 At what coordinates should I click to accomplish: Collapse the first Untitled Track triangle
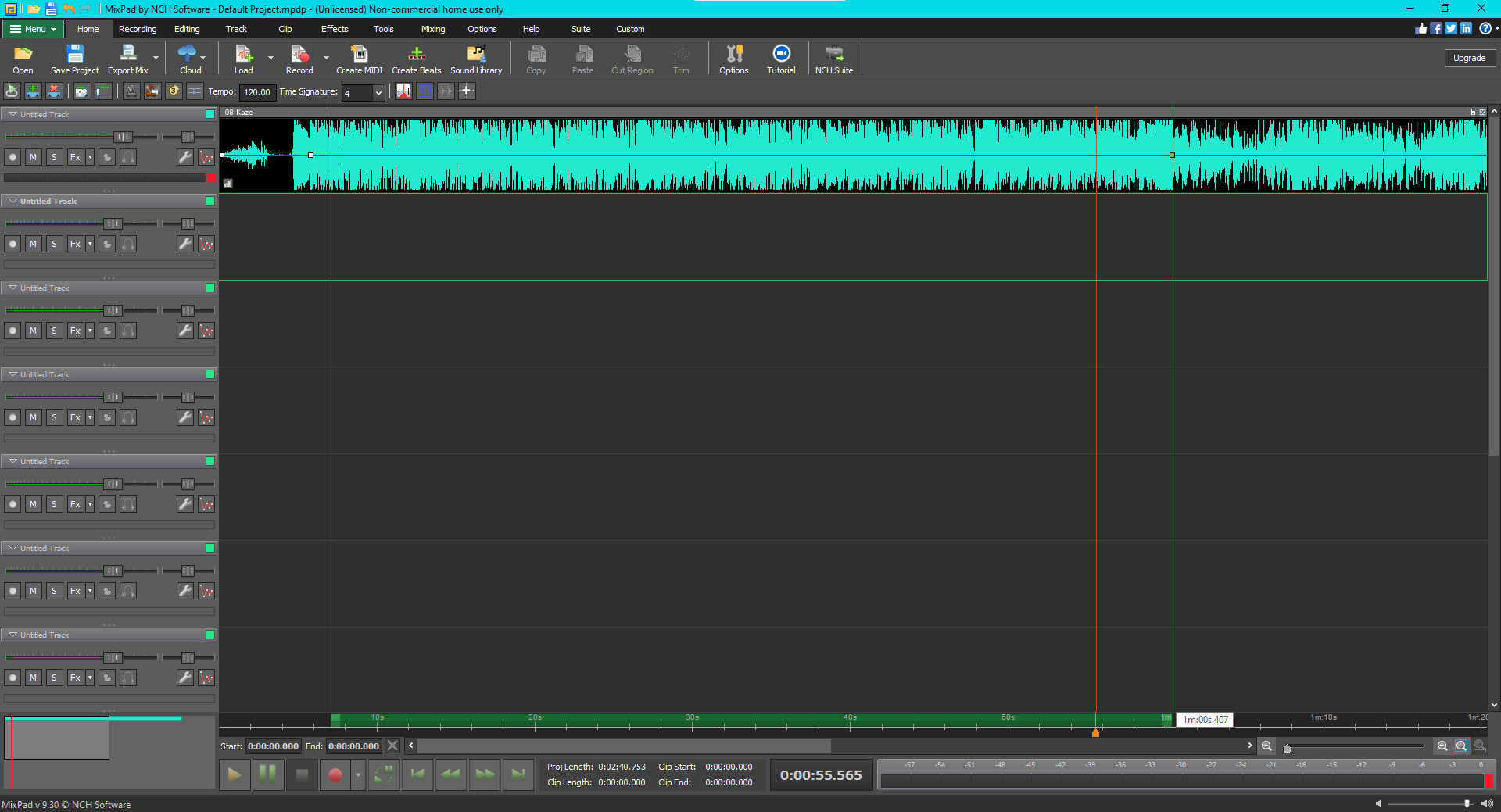tap(13, 114)
